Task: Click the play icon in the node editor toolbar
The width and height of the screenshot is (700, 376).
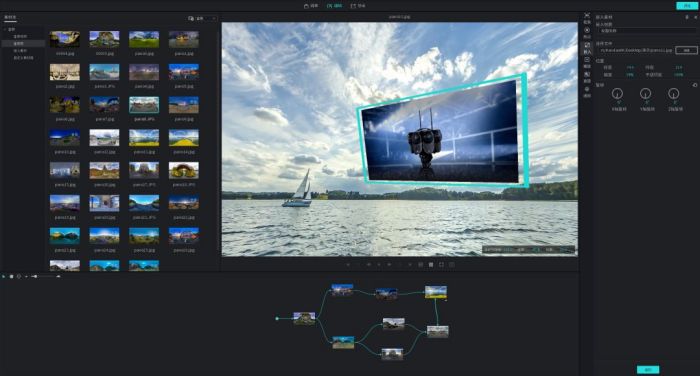Action: coord(4,276)
